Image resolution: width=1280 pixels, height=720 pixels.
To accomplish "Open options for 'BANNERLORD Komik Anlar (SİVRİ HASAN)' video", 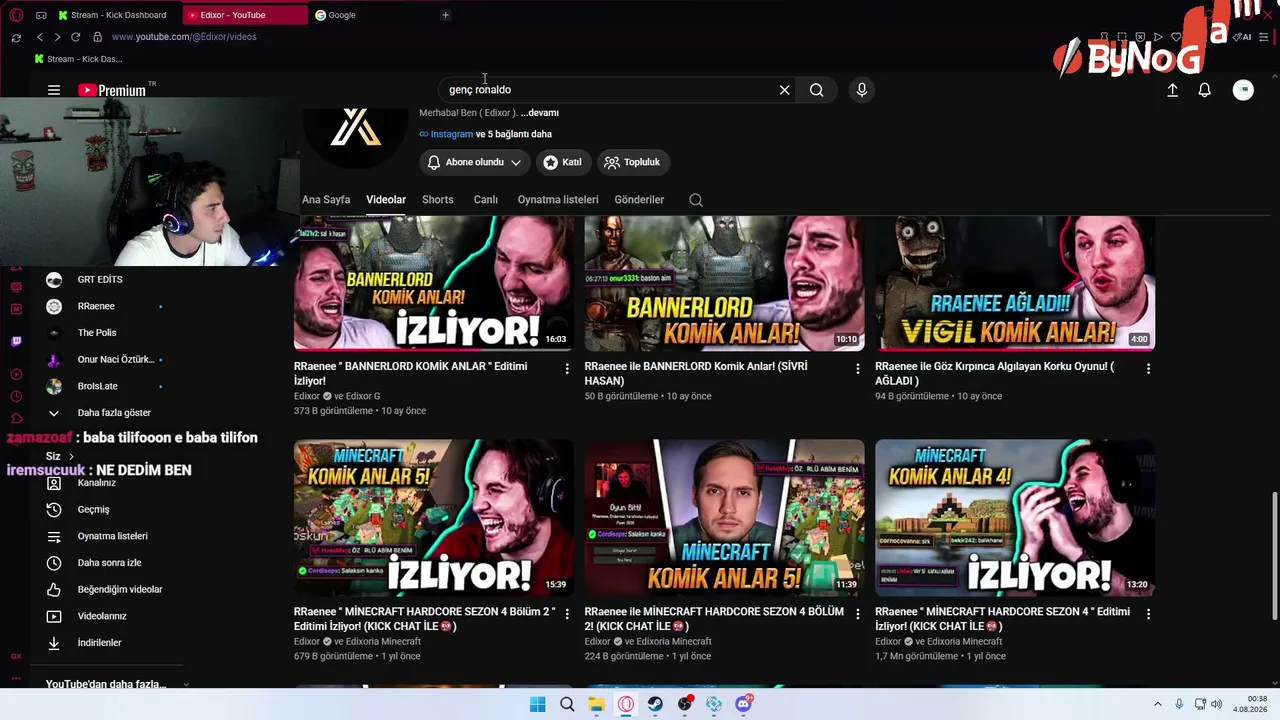I will [x=857, y=369].
